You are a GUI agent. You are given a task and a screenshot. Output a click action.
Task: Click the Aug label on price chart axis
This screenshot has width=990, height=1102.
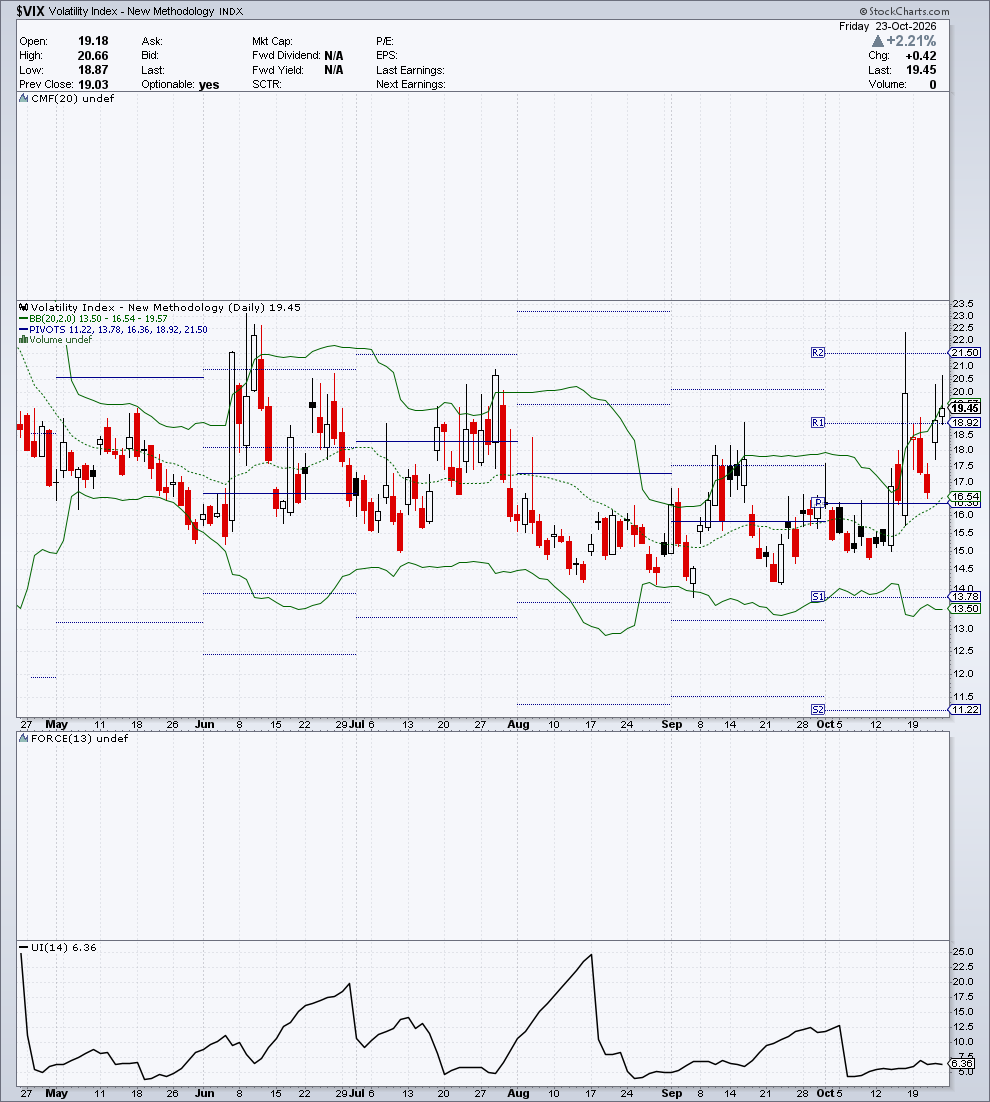point(519,724)
